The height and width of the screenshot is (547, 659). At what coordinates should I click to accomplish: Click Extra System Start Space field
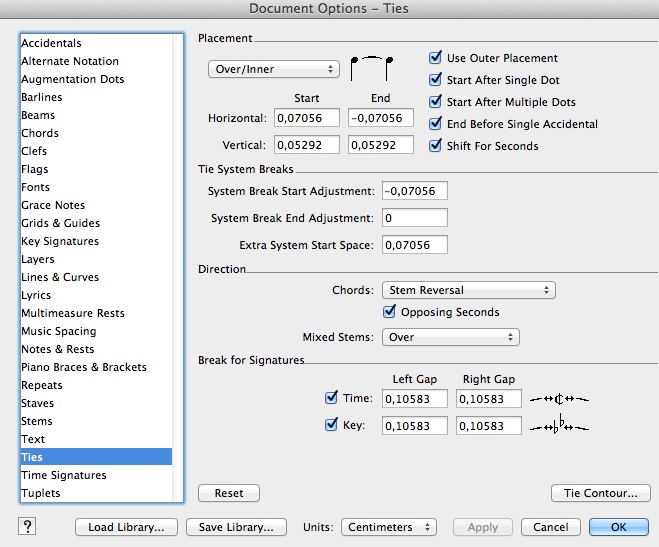414,245
